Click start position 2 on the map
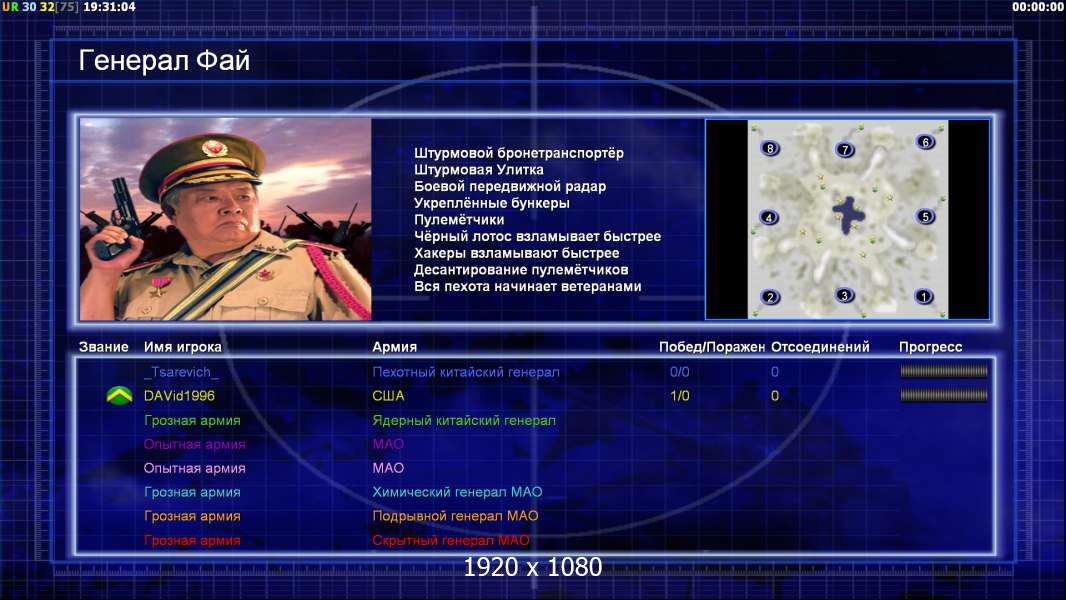 click(x=770, y=297)
